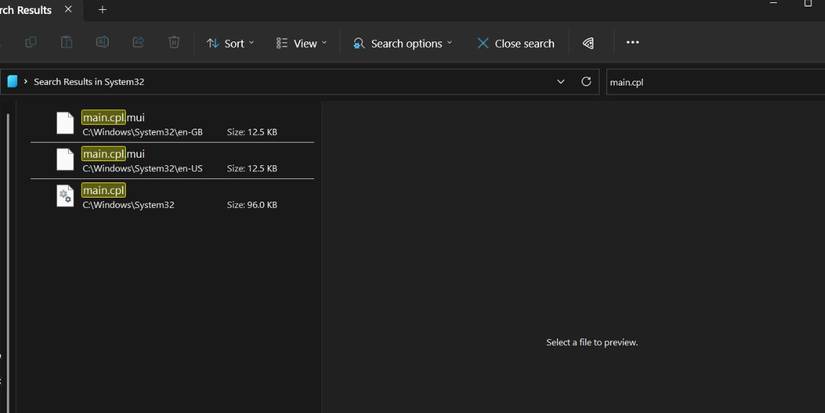Open the See more three-dots menu
825x413 pixels.
click(632, 42)
